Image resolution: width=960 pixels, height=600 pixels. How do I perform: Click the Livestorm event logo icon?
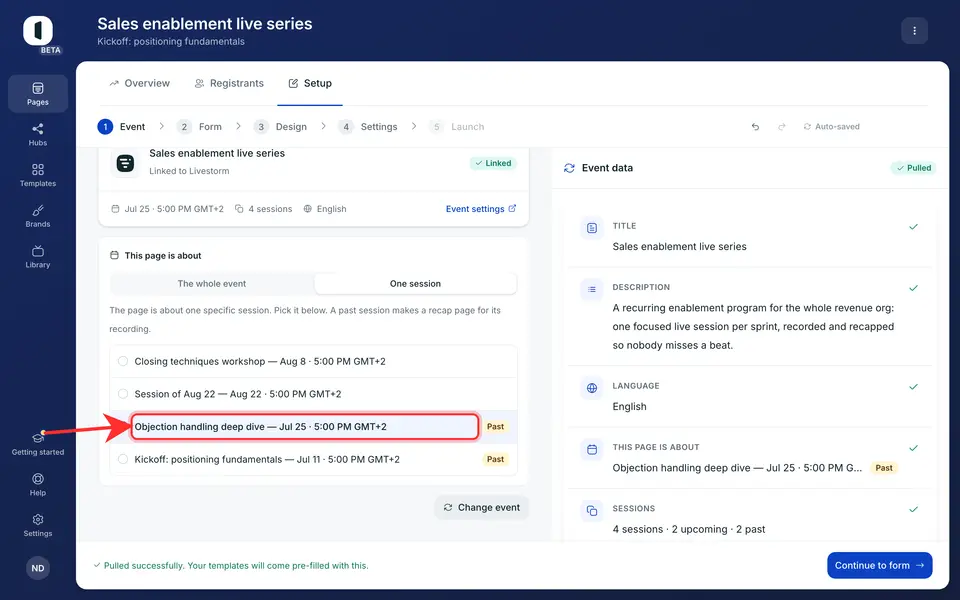(x=126, y=163)
